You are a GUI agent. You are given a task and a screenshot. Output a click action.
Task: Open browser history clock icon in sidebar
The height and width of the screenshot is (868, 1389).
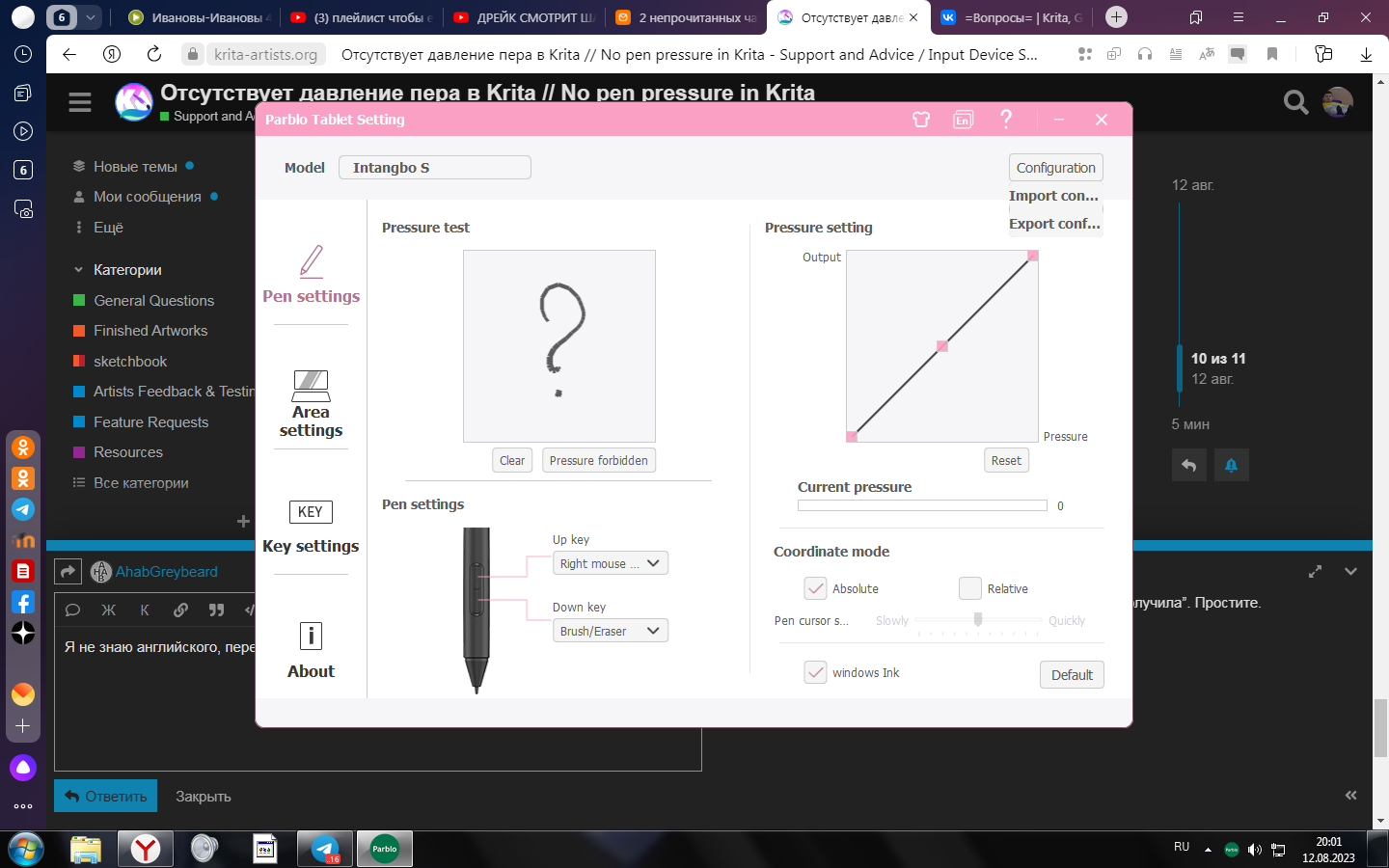23,54
